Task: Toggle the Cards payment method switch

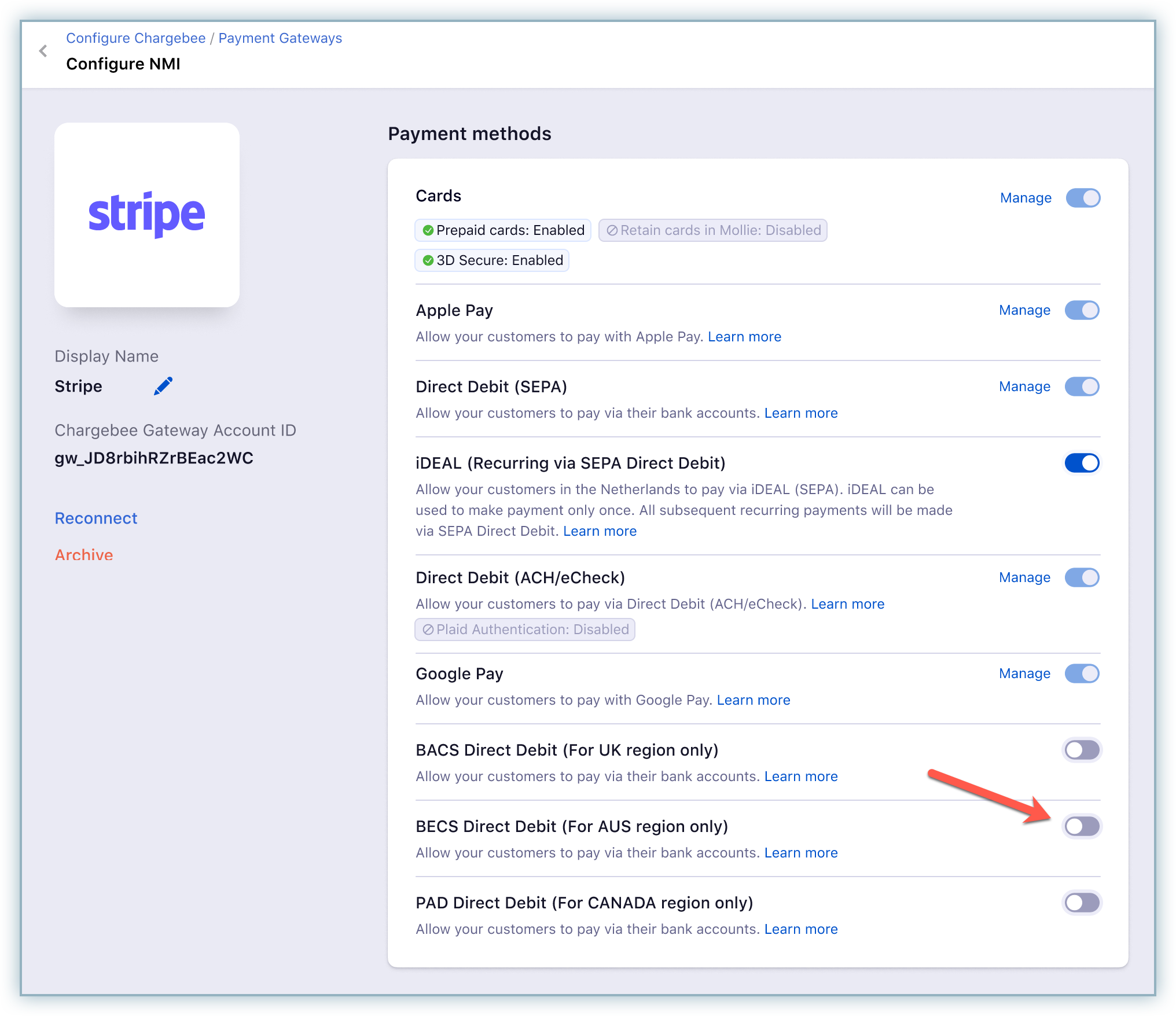Action: [1083, 198]
